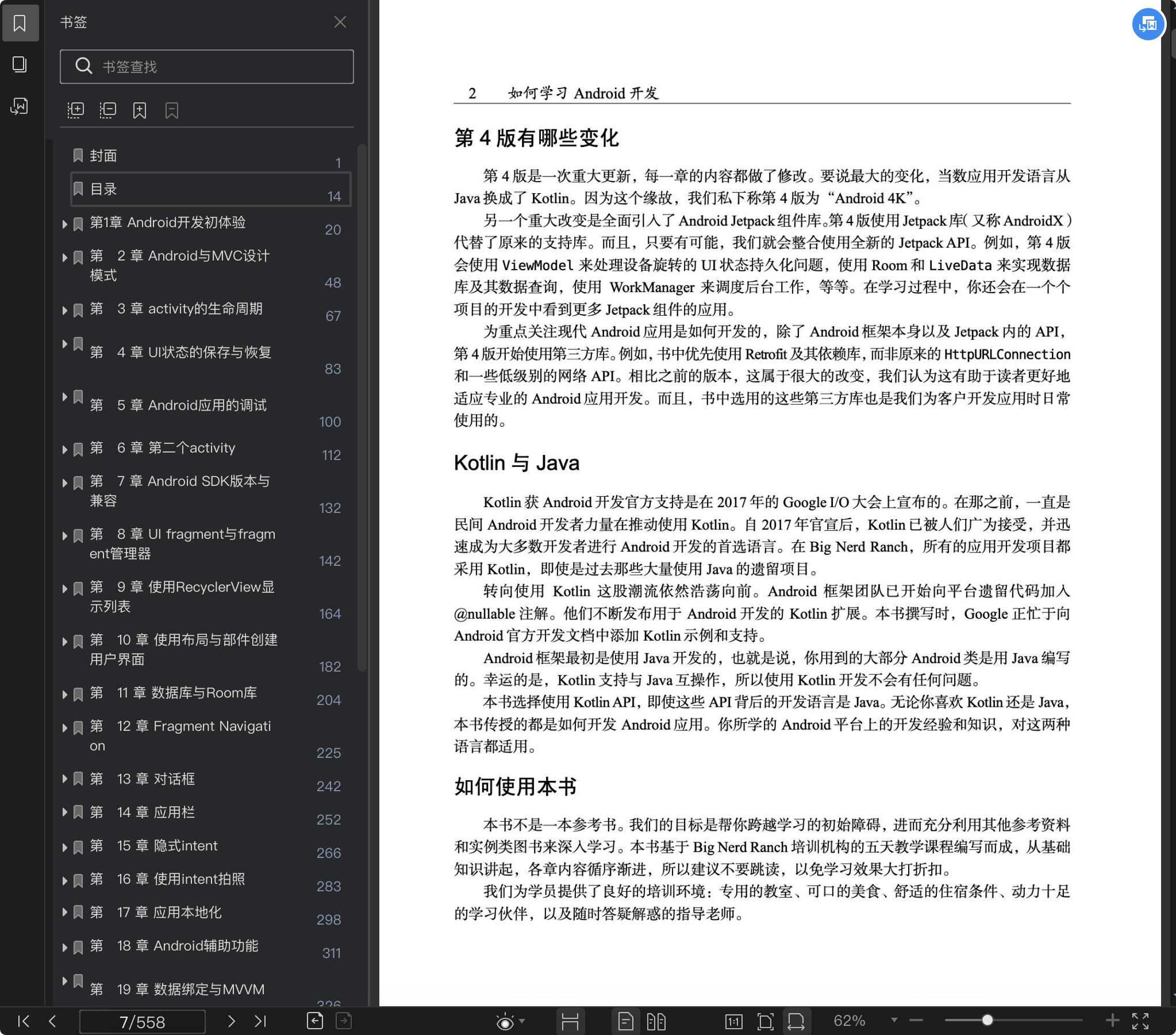Jump to 第13章 对话框
Screen dimensions: 1176x1035
[x=142, y=779]
